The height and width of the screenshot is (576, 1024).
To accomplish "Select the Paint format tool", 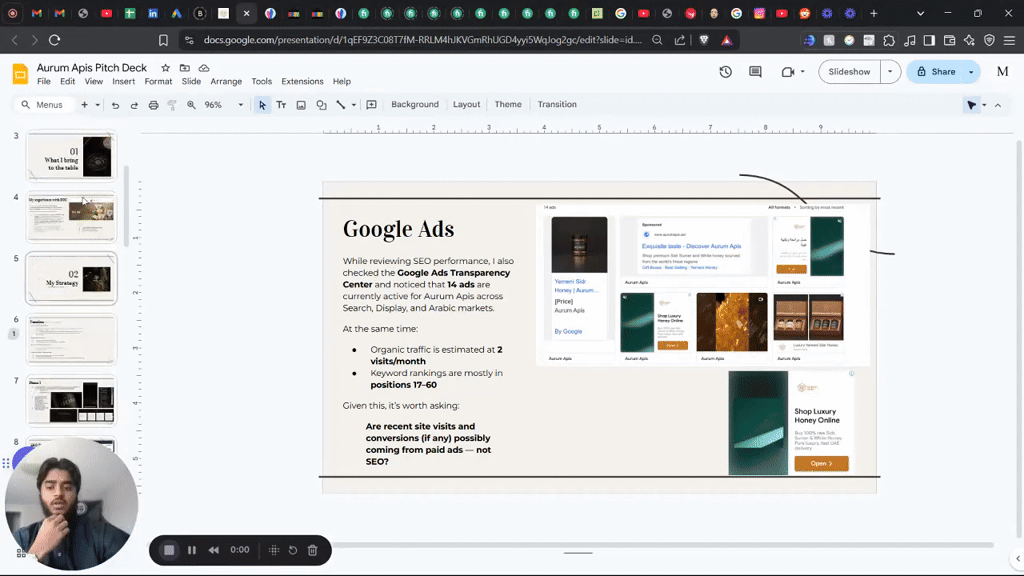I will click(x=172, y=104).
